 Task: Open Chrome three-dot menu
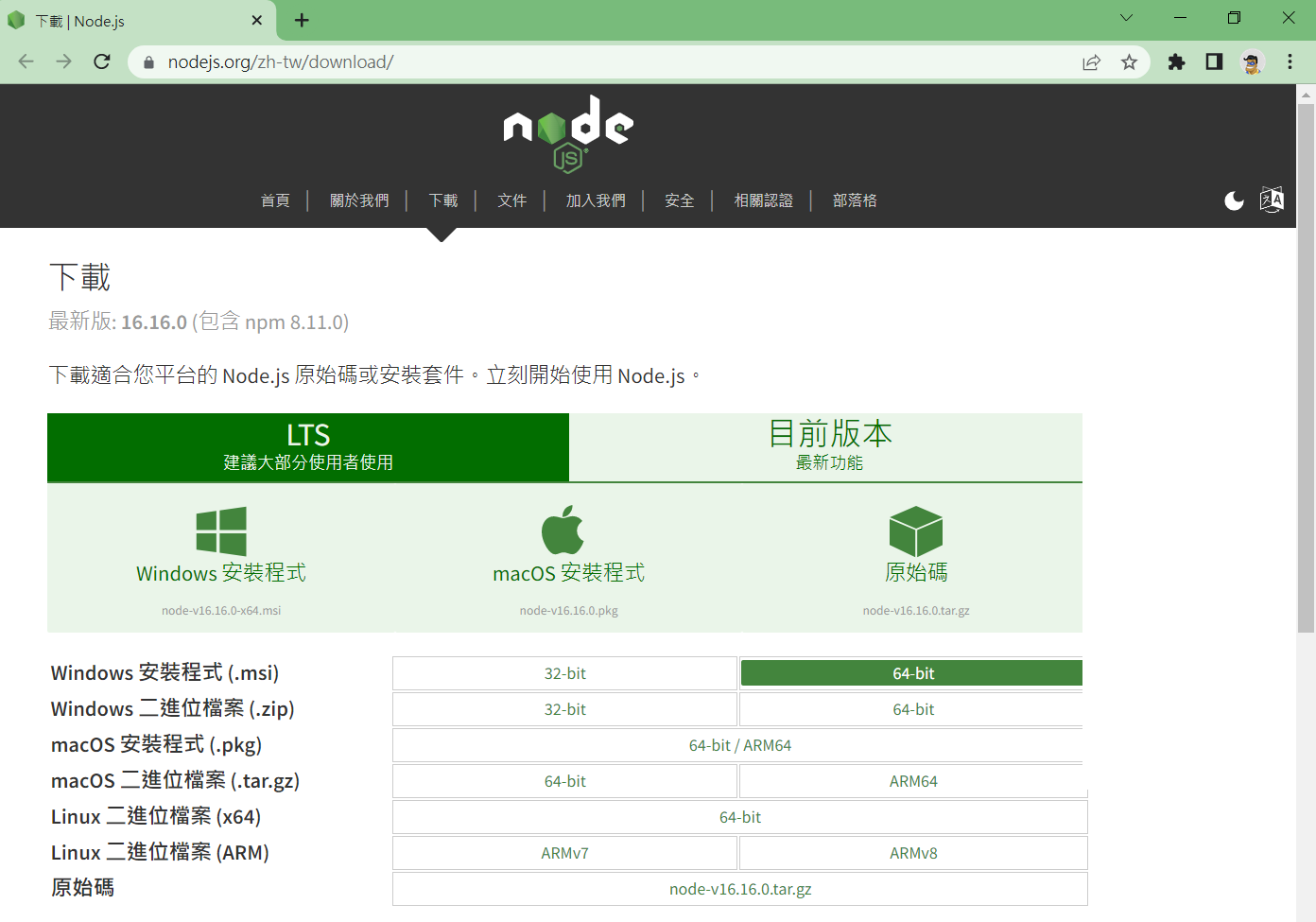[x=1290, y=62]
